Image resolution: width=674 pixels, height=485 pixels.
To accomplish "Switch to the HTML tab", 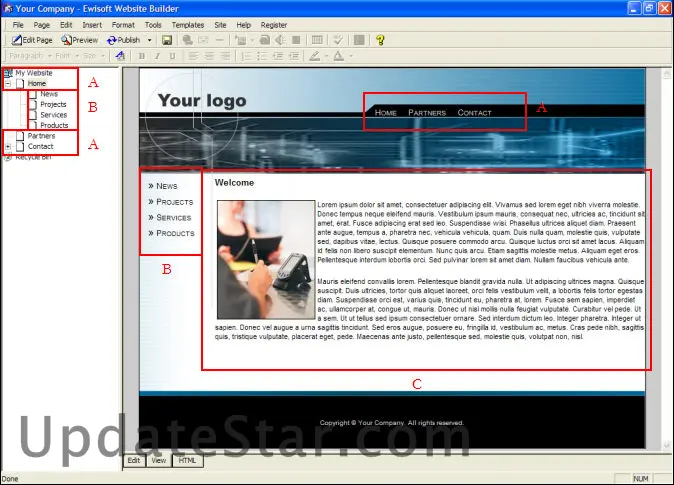I will click(x=187, y=460).
